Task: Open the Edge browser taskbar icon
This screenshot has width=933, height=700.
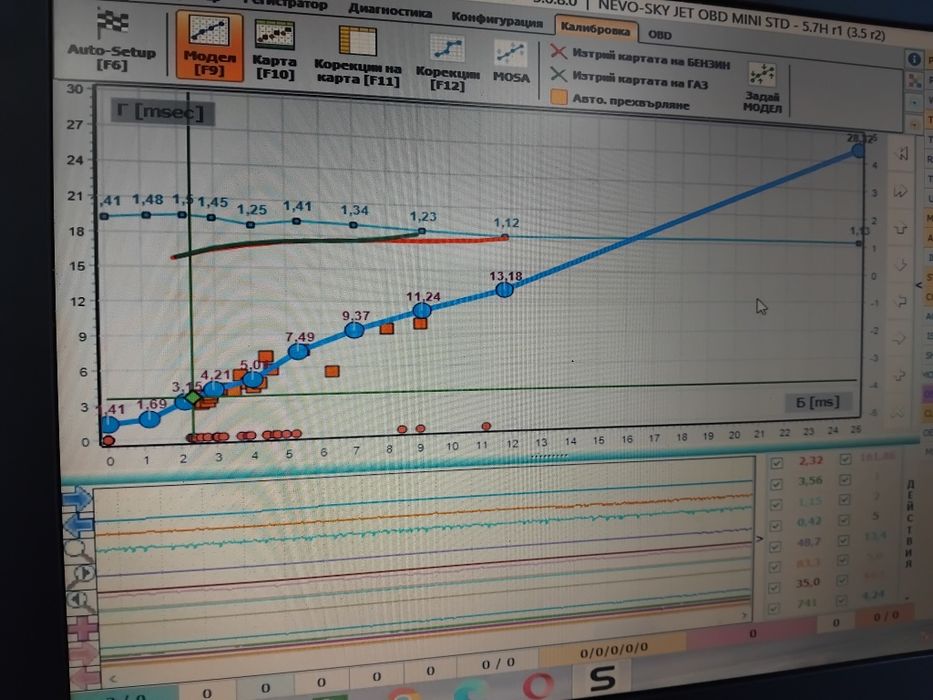Action: click(x=472, y=692)
